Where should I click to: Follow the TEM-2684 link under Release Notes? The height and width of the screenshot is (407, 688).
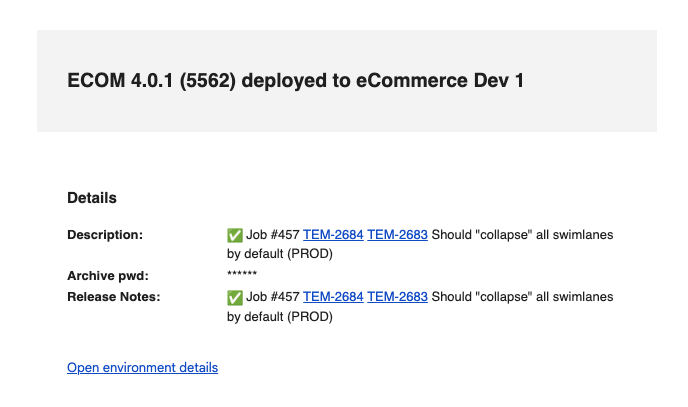coord(332,297)
